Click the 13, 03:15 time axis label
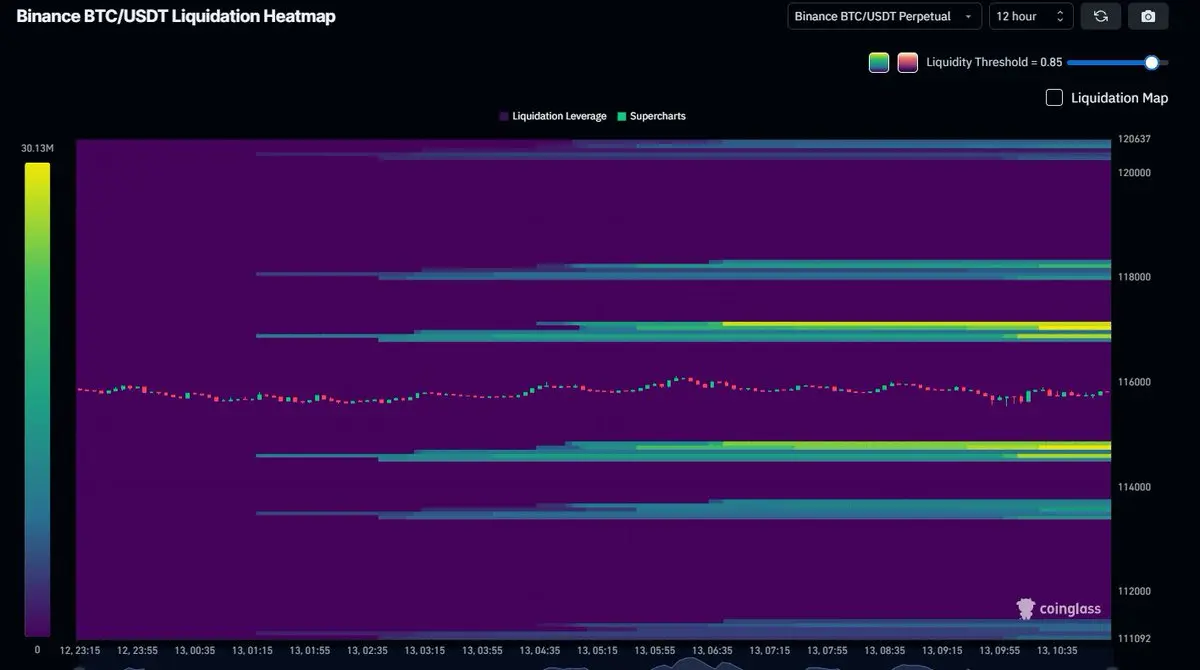Screen dimensions: 1200x670 [x=425, y=650]
